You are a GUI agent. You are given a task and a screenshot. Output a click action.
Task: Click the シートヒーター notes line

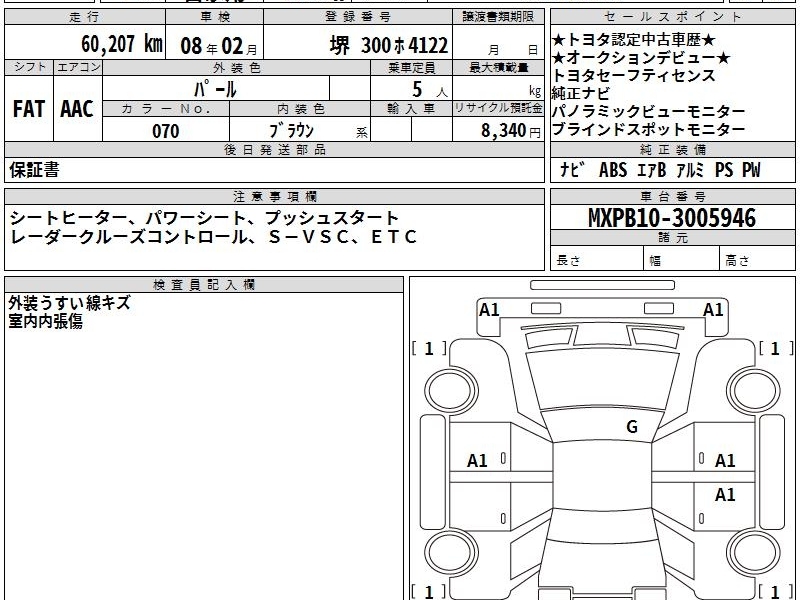[204, 218]
